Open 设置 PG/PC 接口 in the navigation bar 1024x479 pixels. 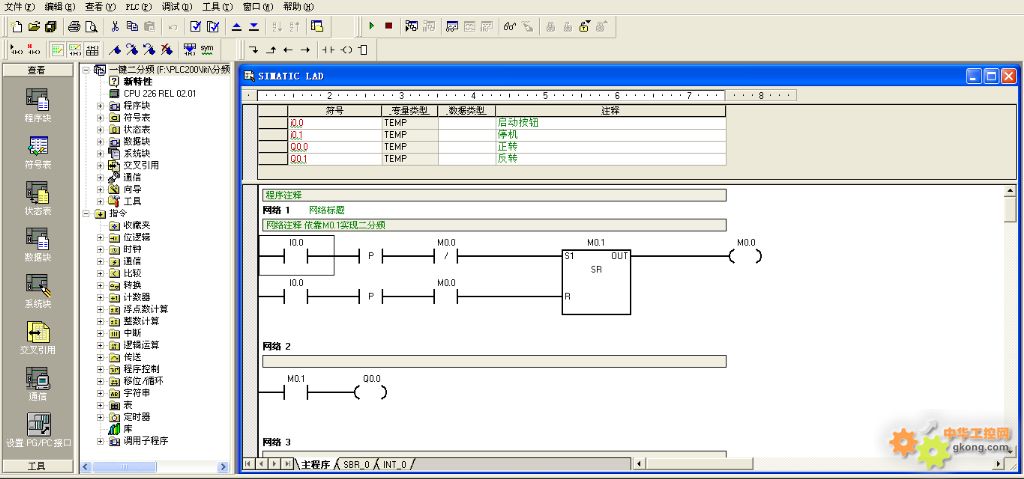coord(38,430)
